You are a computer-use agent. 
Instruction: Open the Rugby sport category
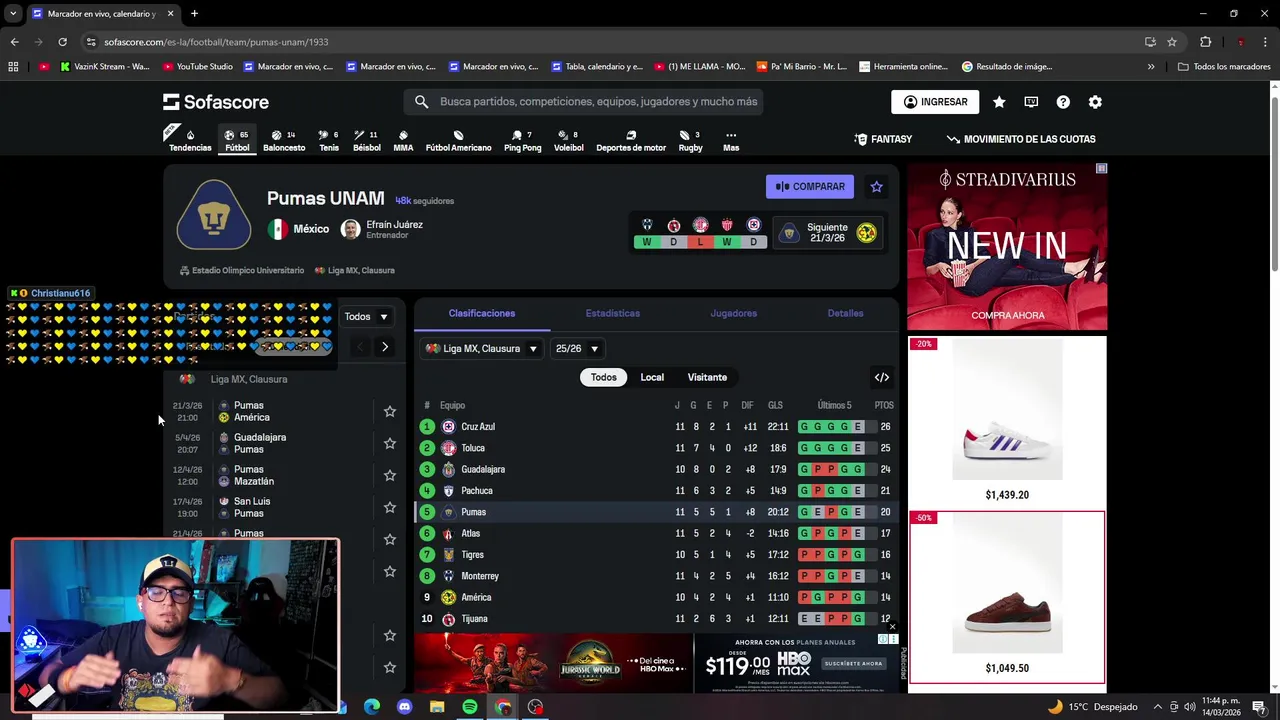pyautogui.click(x=691, y=140)
